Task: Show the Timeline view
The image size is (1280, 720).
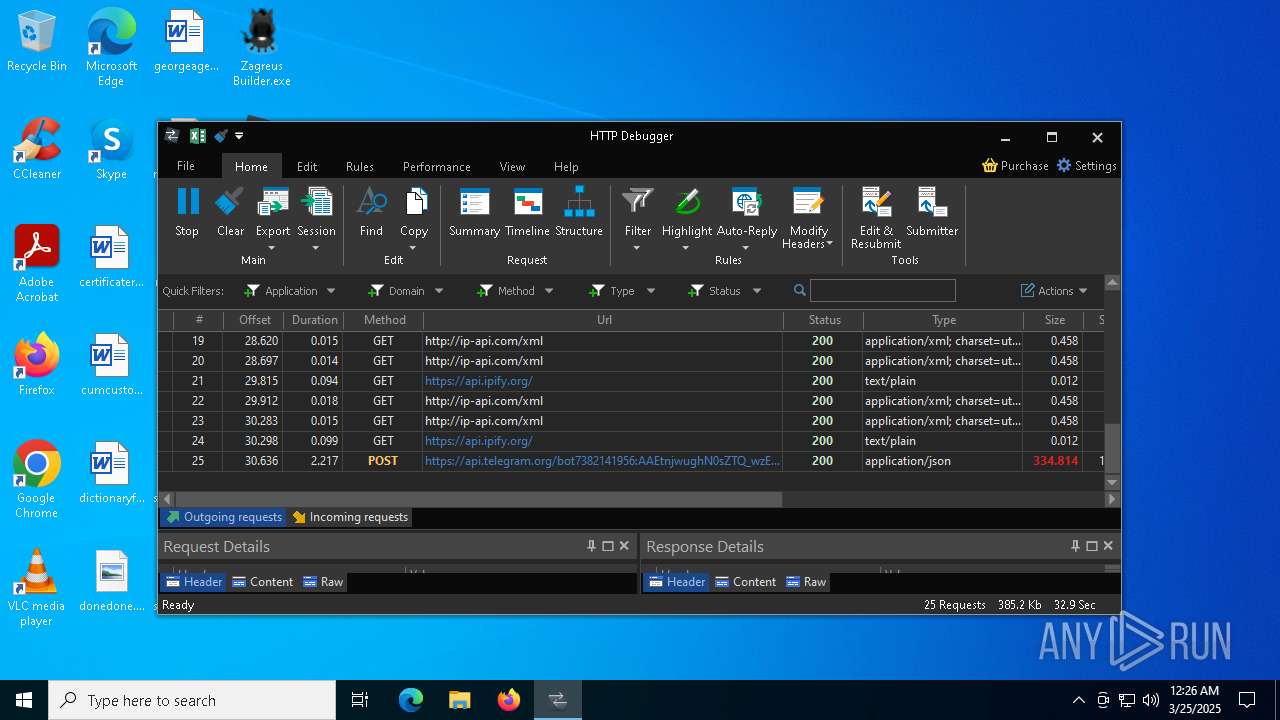Action: tap(527, 212)
